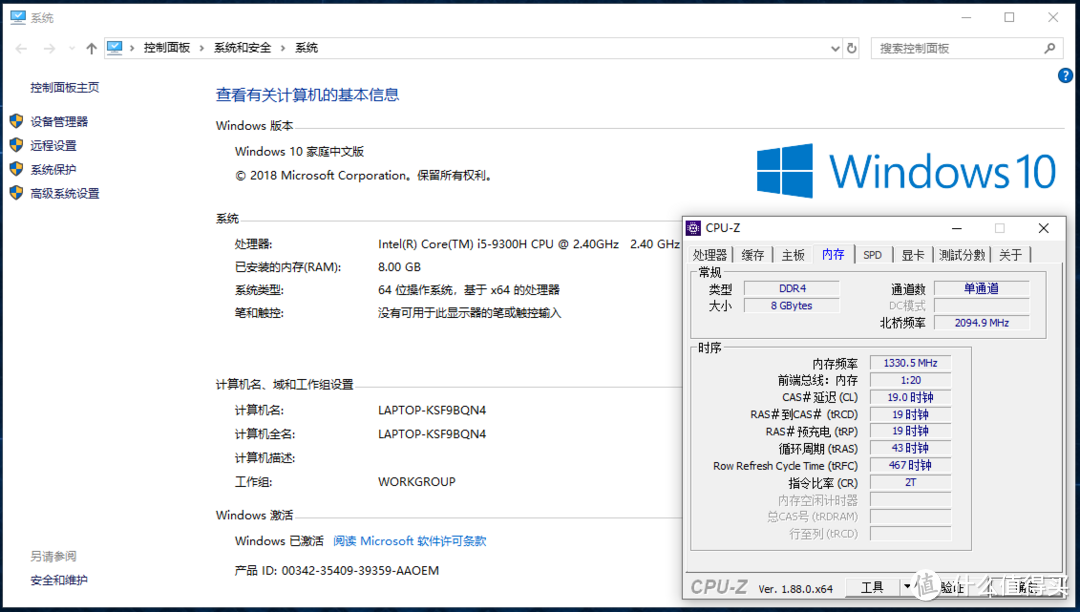Switch to SPD tab in CPU-Z
This screenshot has width=1080, height=612.
pyautogui.click(x=873, y=255)
